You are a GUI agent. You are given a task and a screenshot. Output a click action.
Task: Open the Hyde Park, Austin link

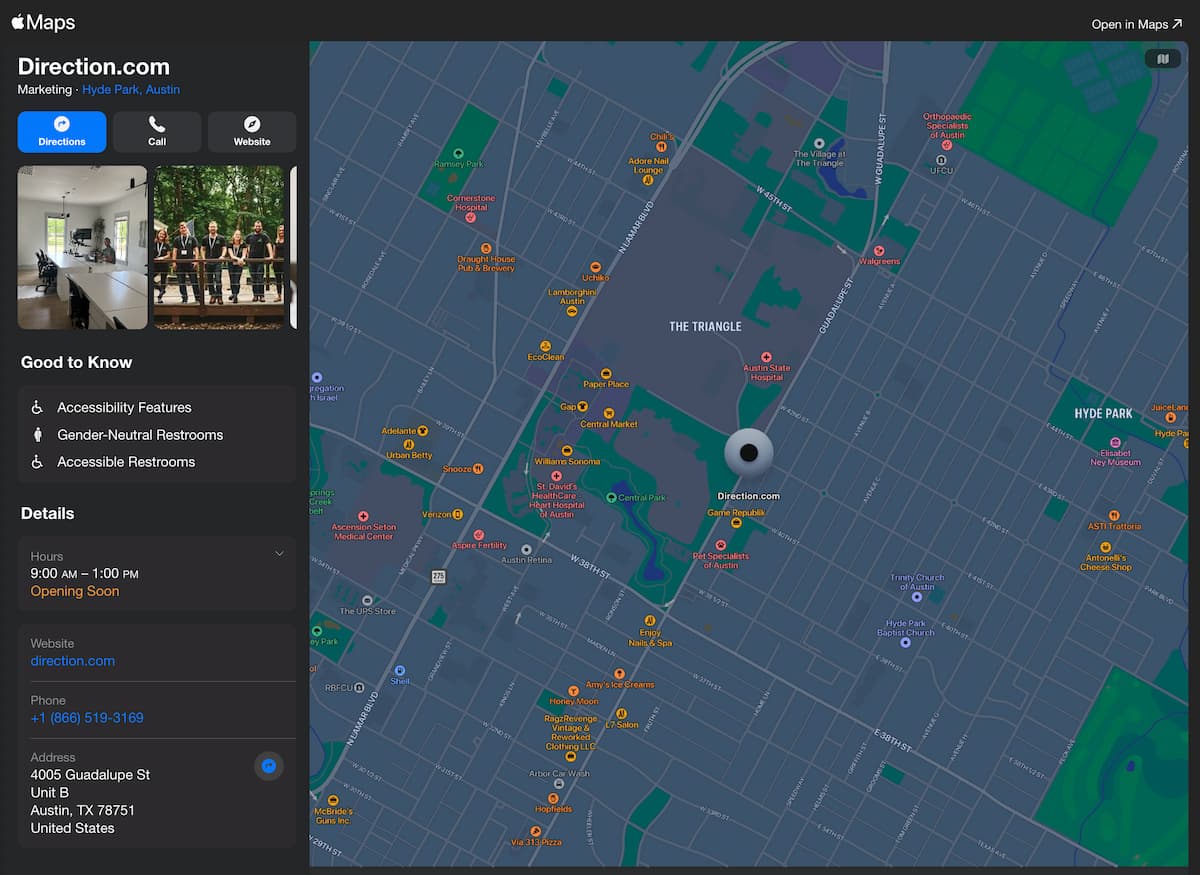(130, 89)
